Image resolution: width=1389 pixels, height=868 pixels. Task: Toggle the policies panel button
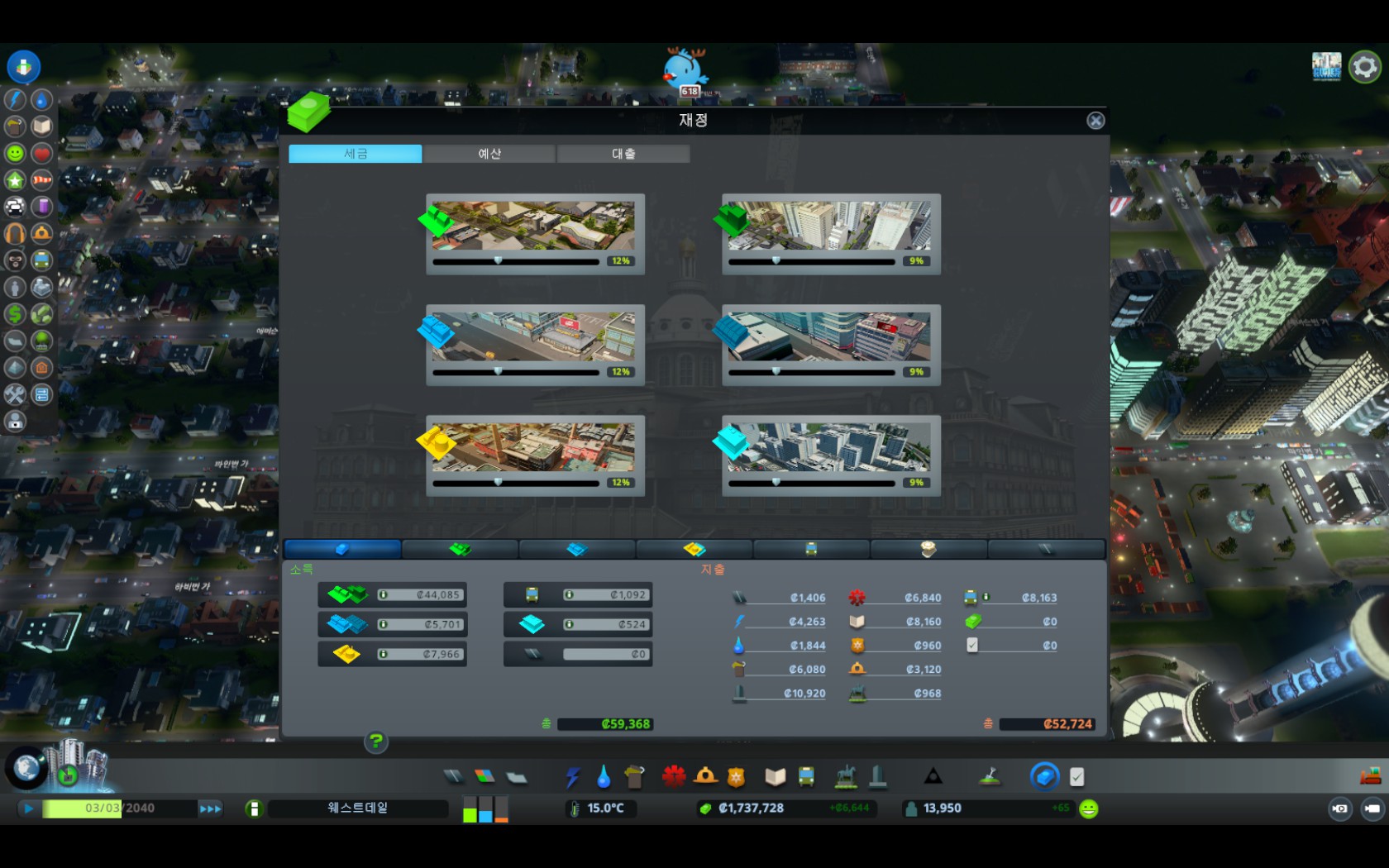pos(1076,776)
